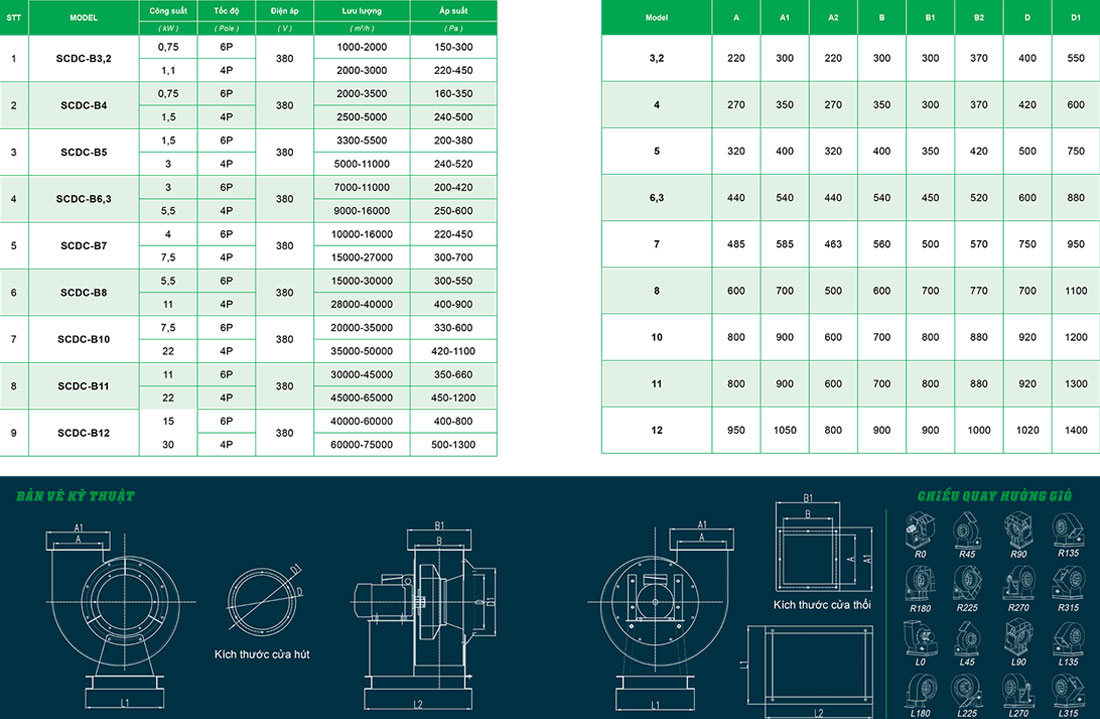Click the dimension value '485'
The image size is (1100, 719).
(x=736, y=244)
